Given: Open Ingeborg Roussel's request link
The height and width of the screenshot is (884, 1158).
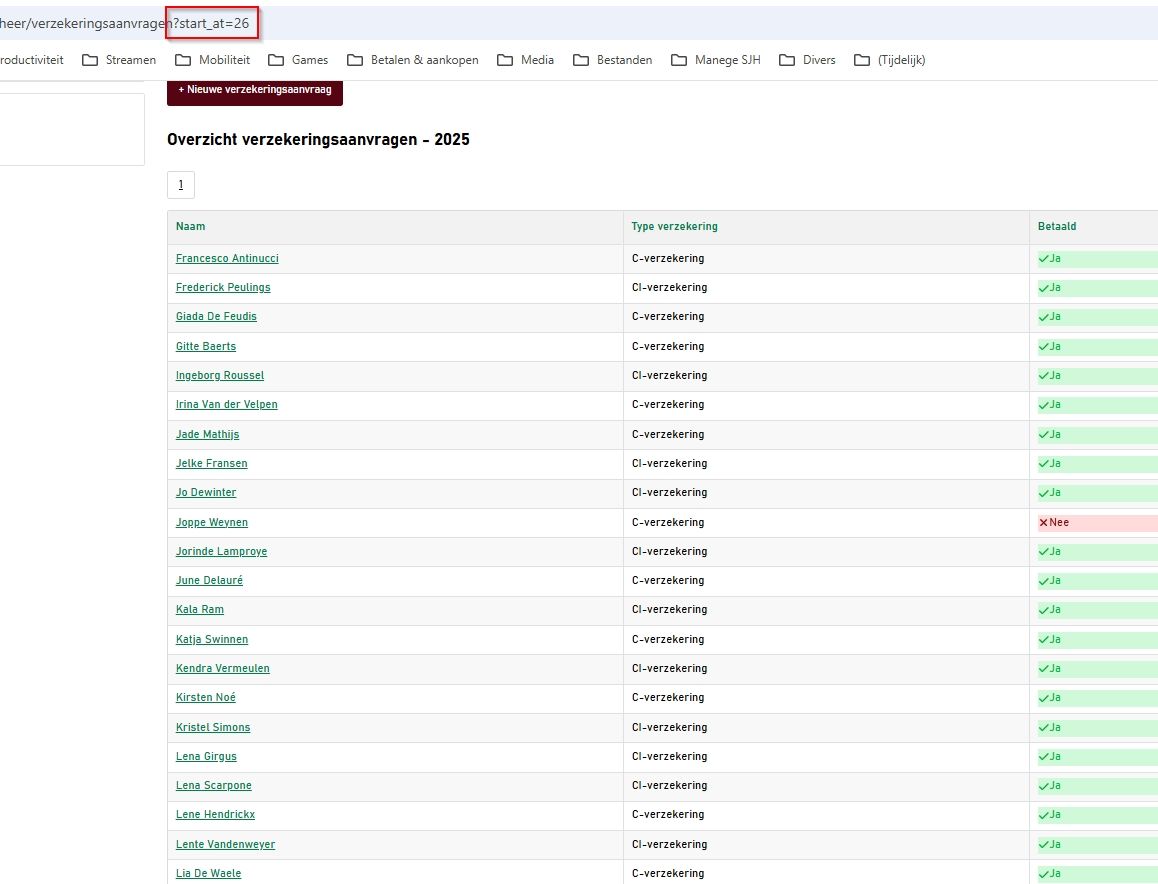Looking at the screenshot, I should (220, 376).
